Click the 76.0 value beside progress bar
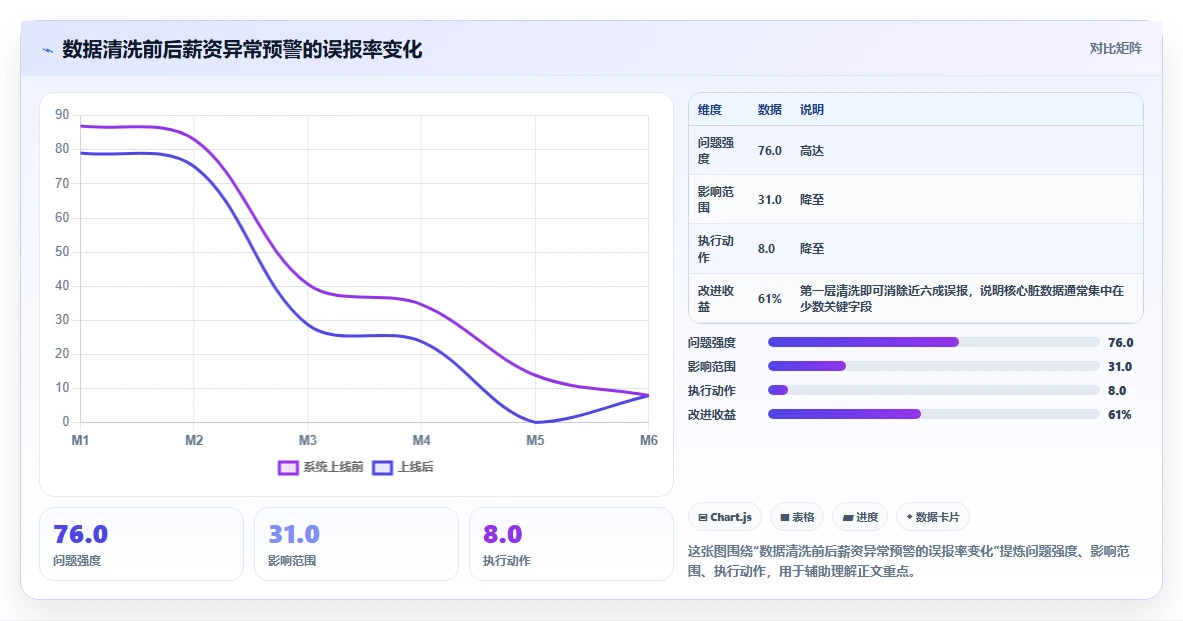This screenshot has height=621, width=1183. point(1120,343)
